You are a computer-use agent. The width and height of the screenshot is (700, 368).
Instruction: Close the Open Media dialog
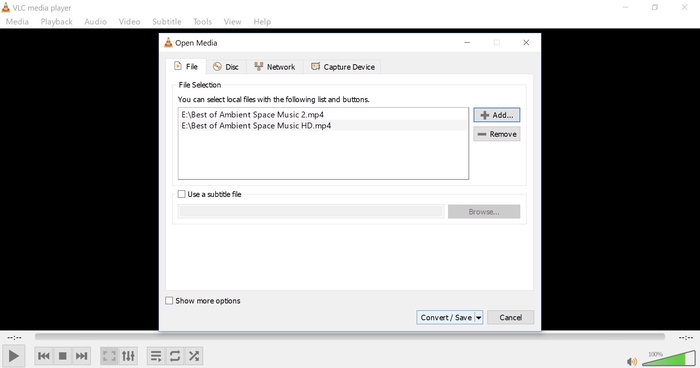click(526, 42)
